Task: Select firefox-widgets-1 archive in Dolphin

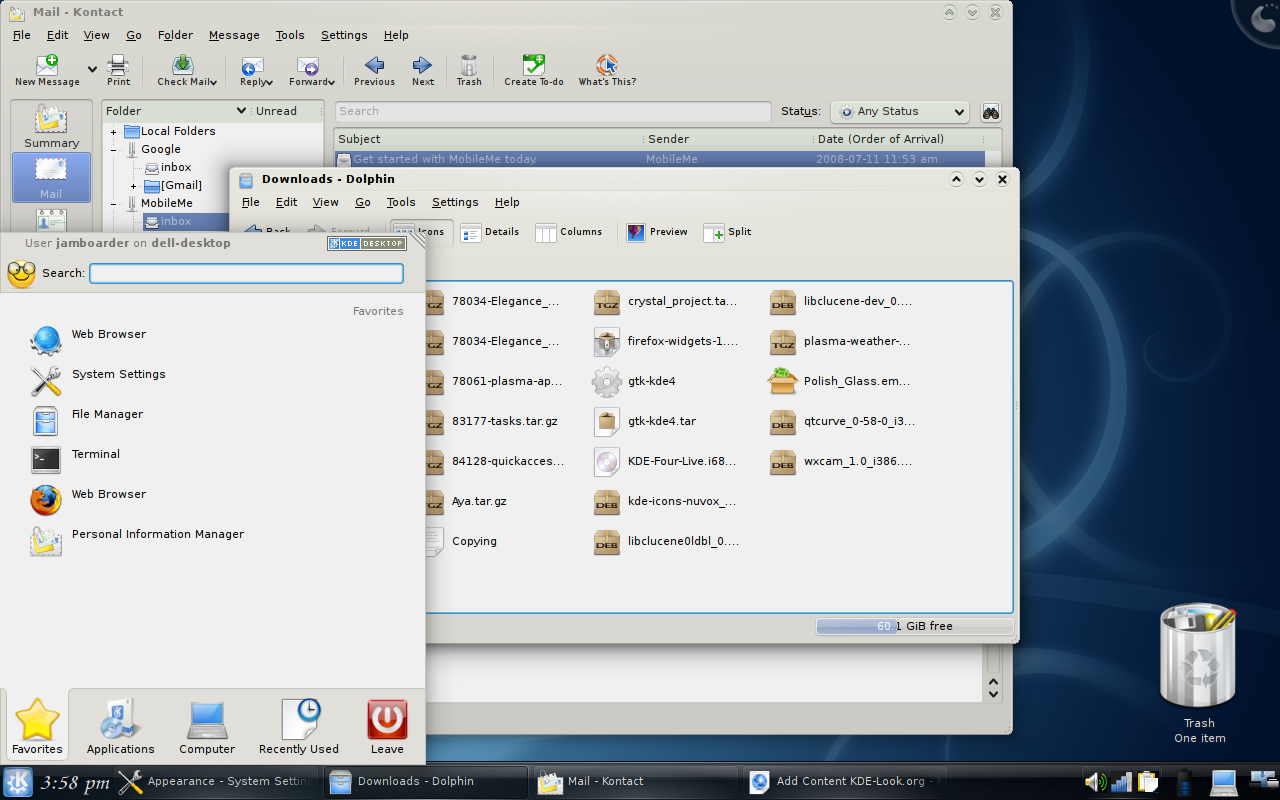Action: click(665, 341)
